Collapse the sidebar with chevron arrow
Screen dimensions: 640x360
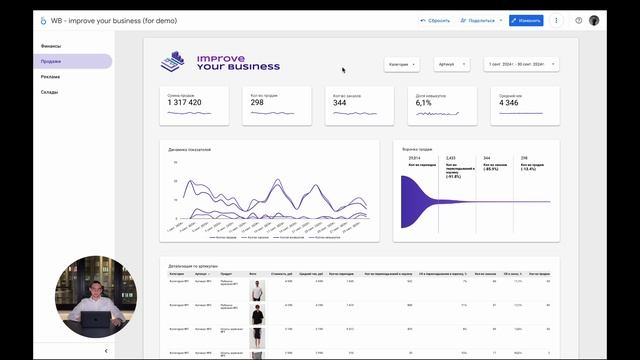(x=106, y=351)
